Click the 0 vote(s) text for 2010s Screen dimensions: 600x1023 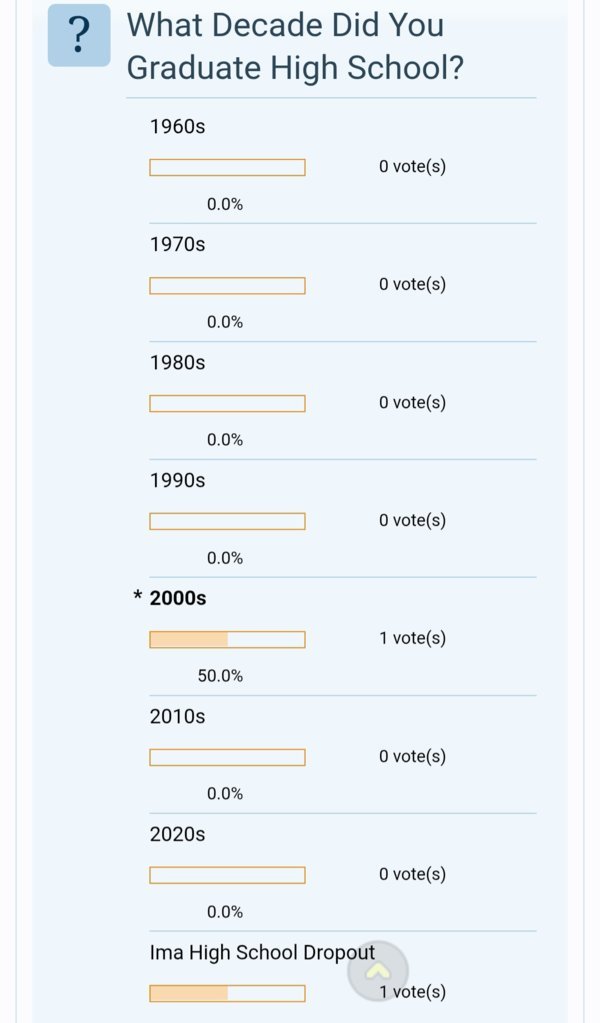413,756
